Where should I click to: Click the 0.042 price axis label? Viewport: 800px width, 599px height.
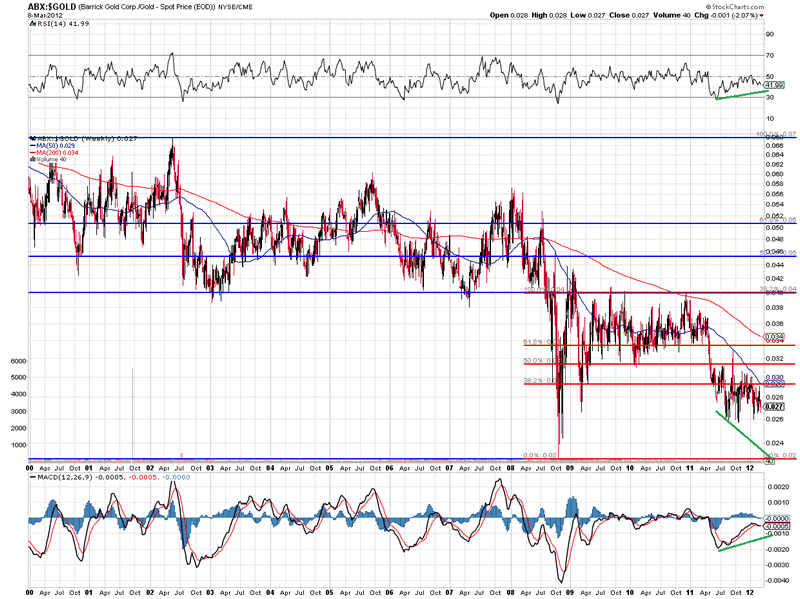(774, 279)
